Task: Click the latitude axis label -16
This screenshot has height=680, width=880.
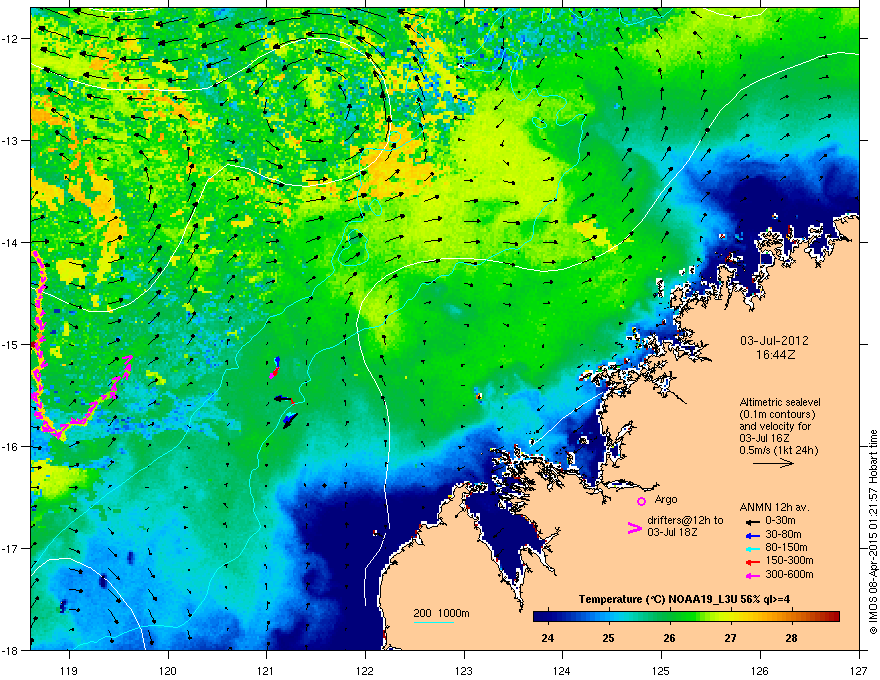Action: (11, 447)
